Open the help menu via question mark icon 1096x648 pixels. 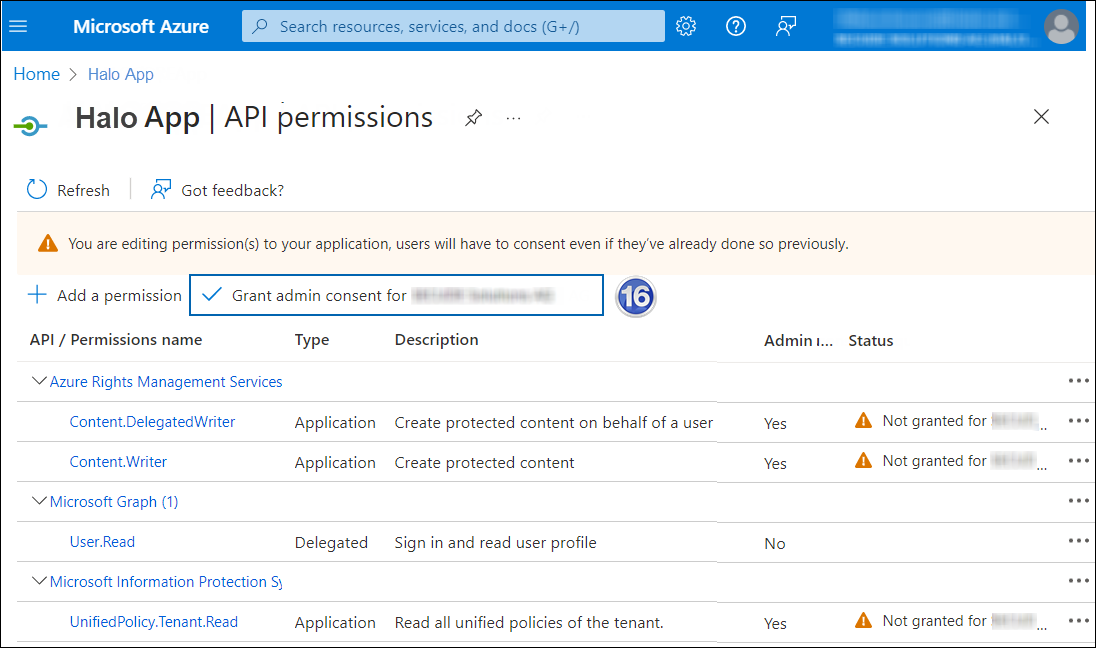point(736,26)
